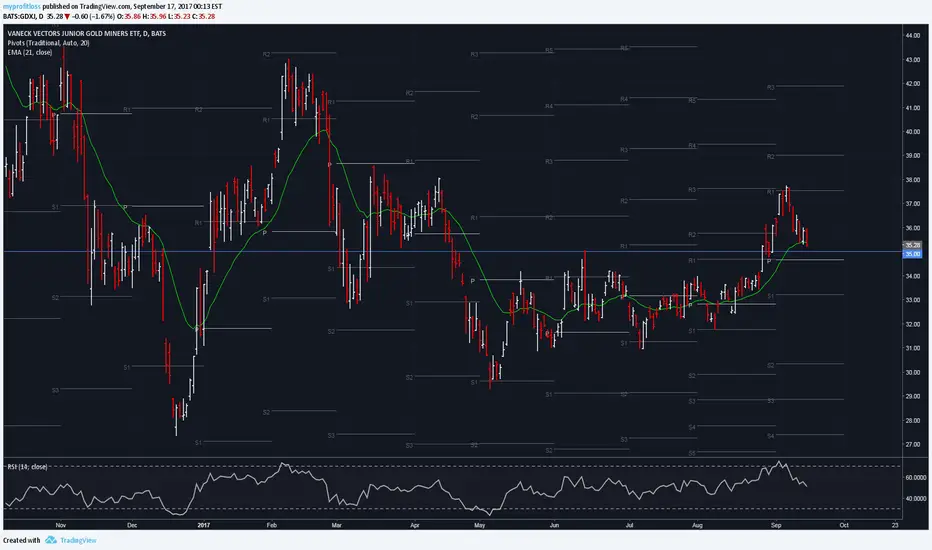Click the Aug label on time axis

697,525
